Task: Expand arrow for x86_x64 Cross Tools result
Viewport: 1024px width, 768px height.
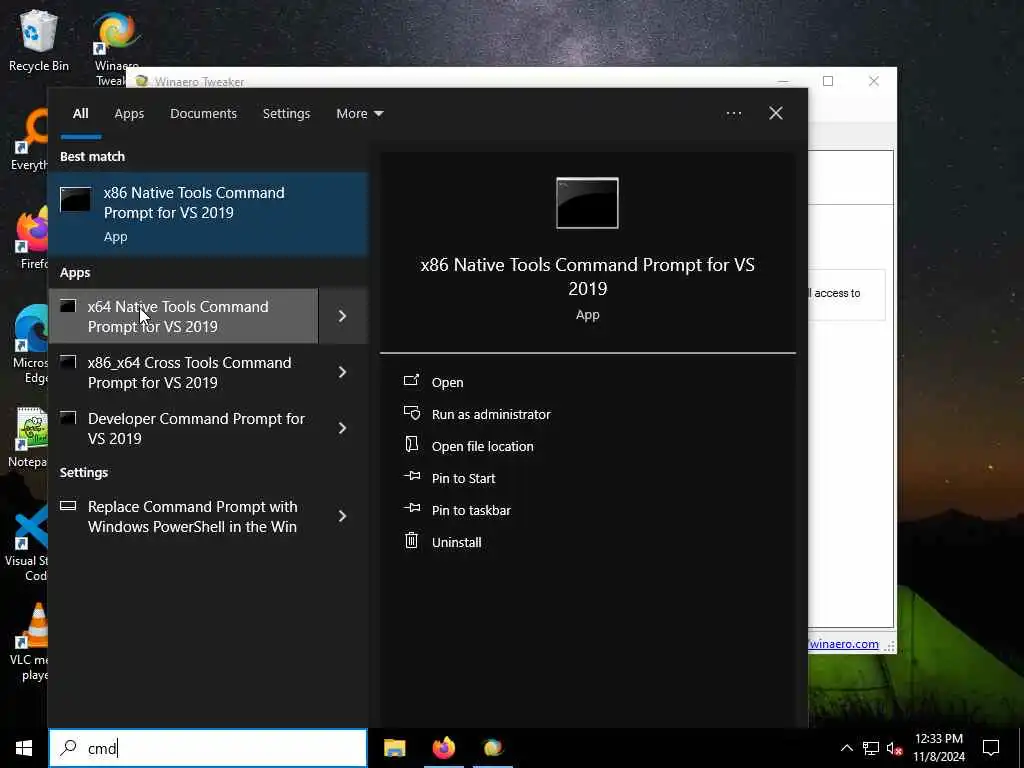Action: [x=343, y=372]
